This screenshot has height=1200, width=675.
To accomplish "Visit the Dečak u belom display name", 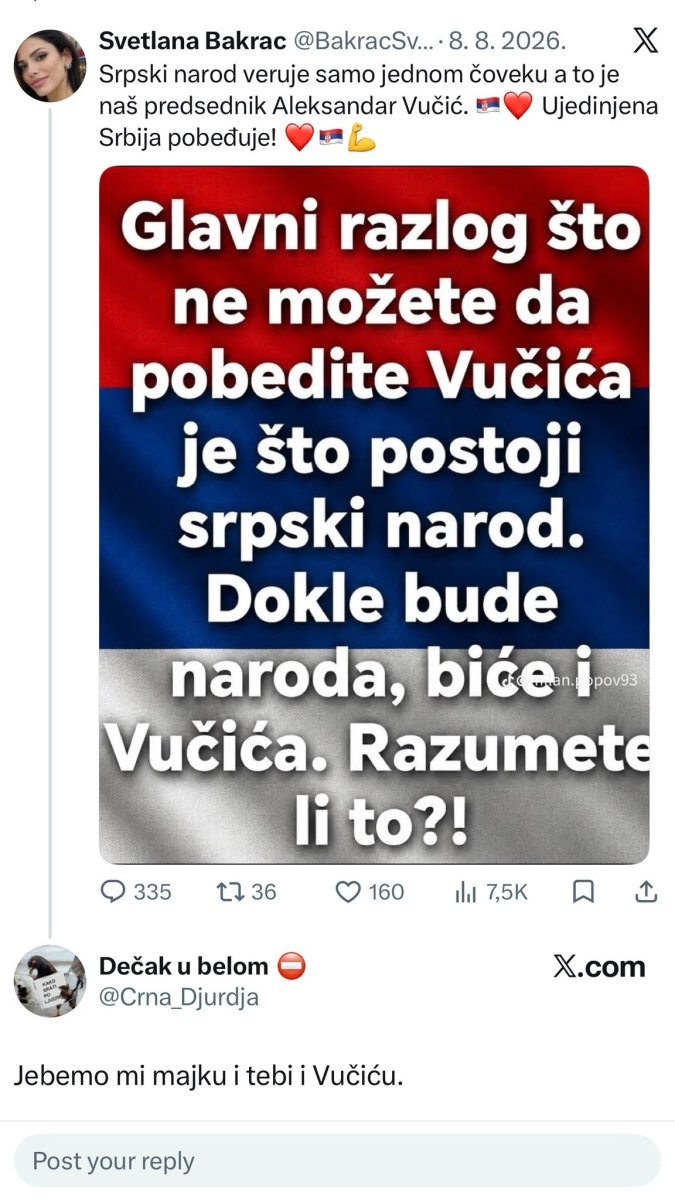I will 184,966.
